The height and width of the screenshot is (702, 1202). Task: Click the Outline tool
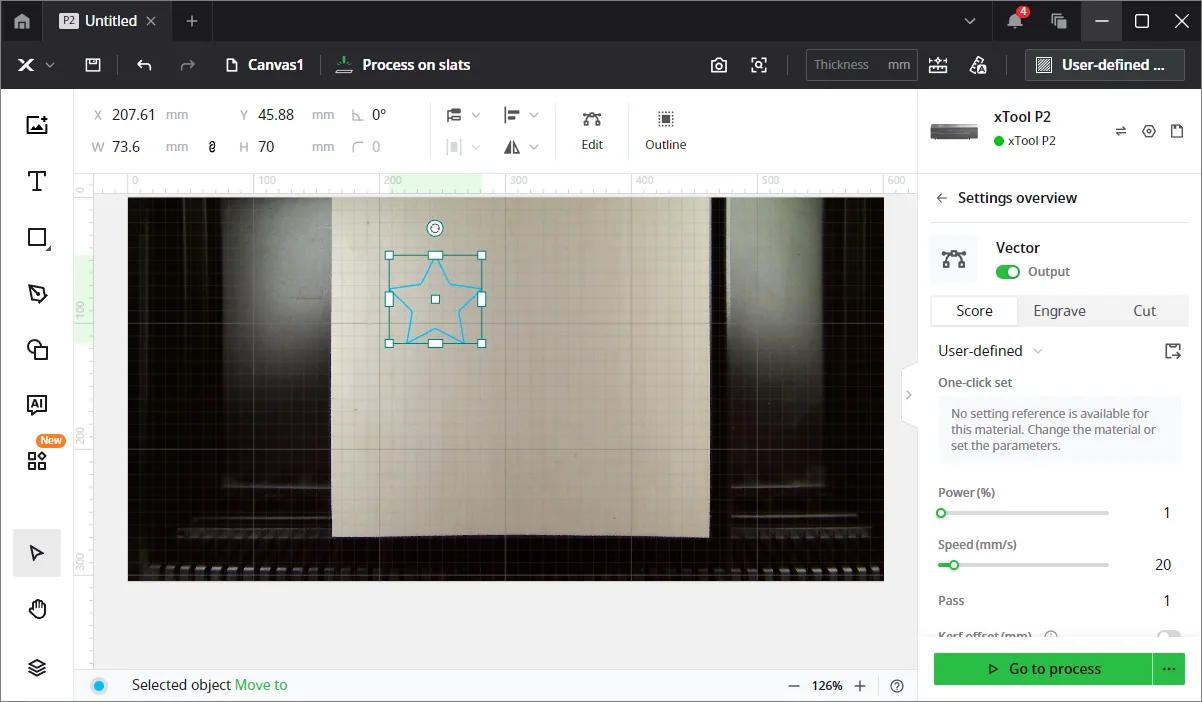click(665, 130)
